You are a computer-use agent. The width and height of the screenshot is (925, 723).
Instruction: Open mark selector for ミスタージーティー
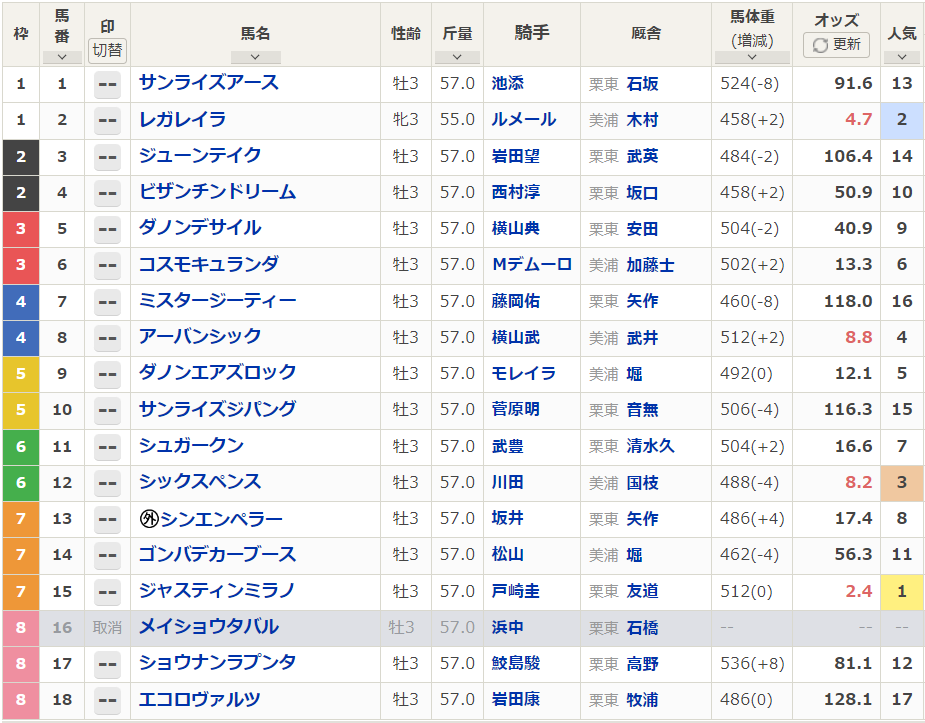click(x=107, y=302)
